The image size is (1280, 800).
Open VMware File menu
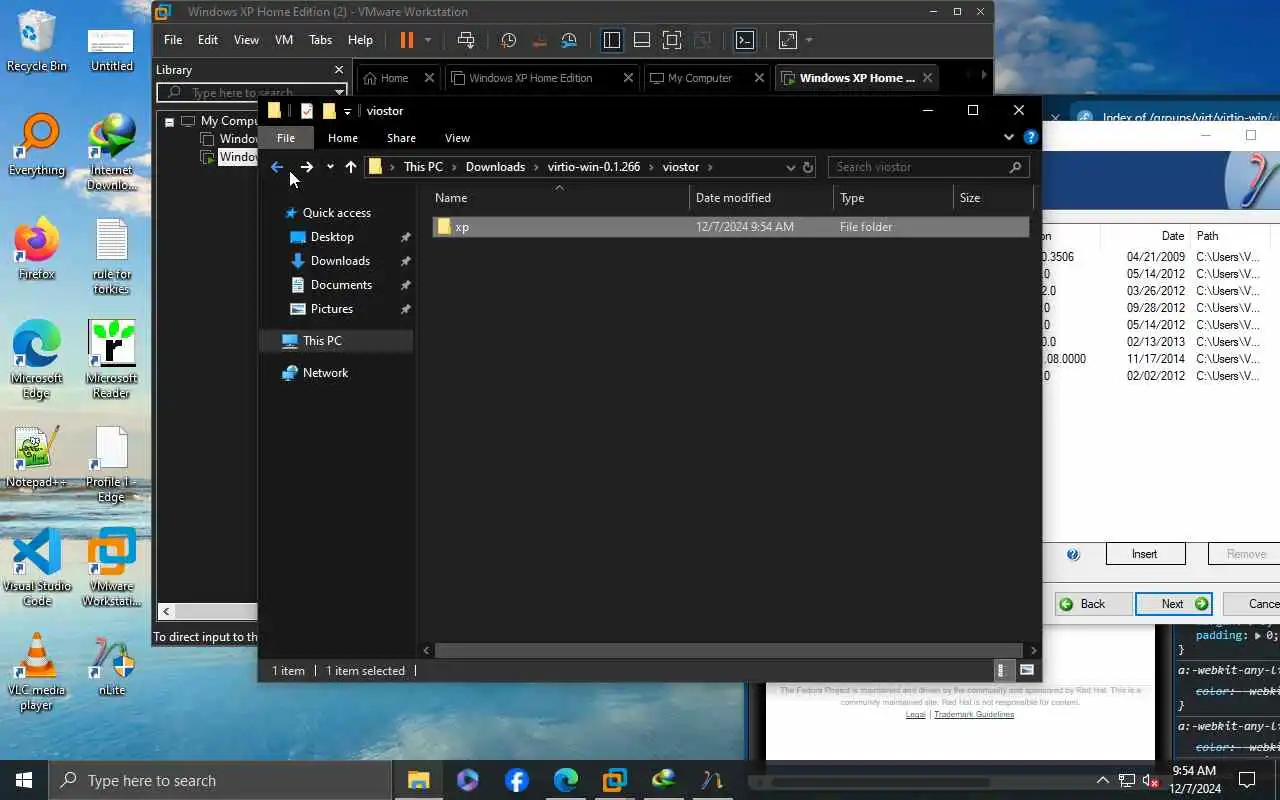173,40
